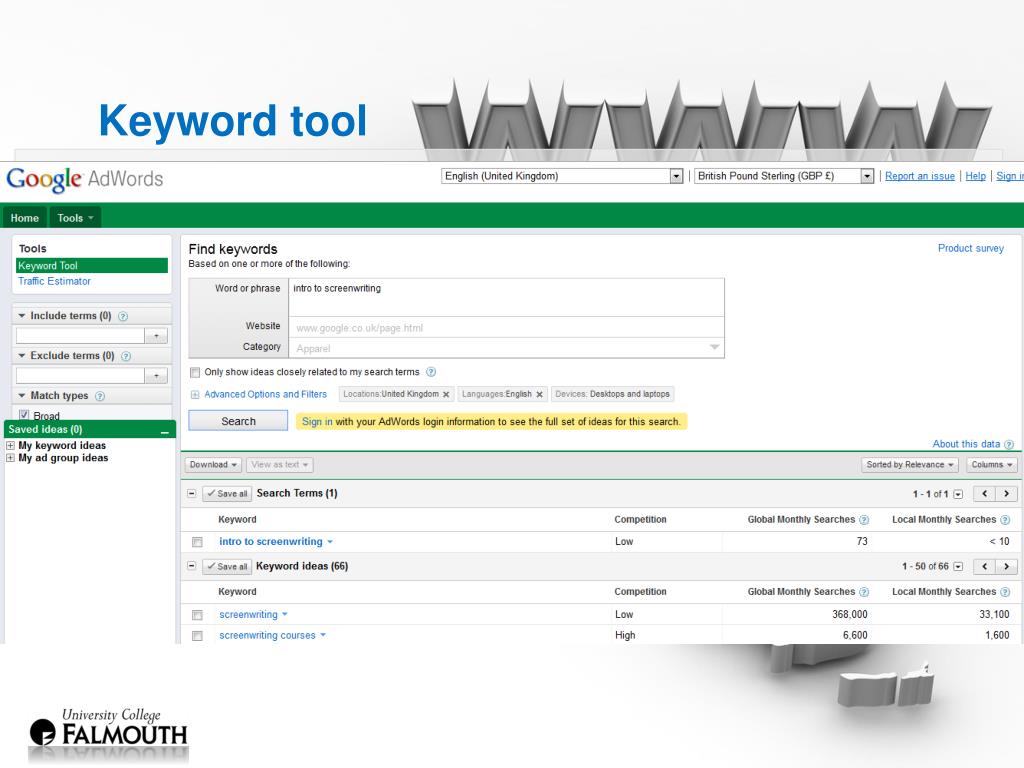Click the Website input field
Image resolution: width=1024 pixels, height=768 pixels.
pos(507,328)
